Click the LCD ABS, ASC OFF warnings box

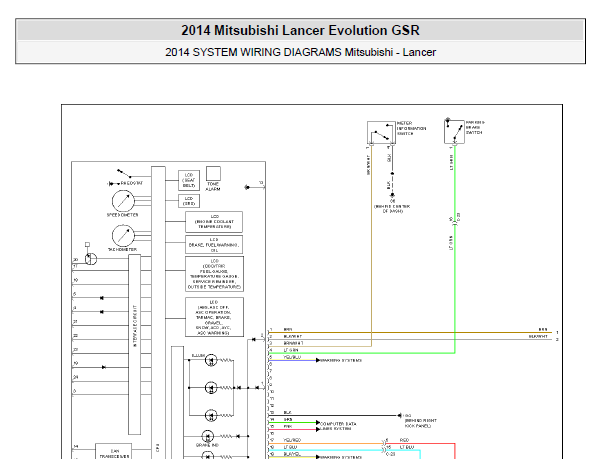click(x=214, y=317)
